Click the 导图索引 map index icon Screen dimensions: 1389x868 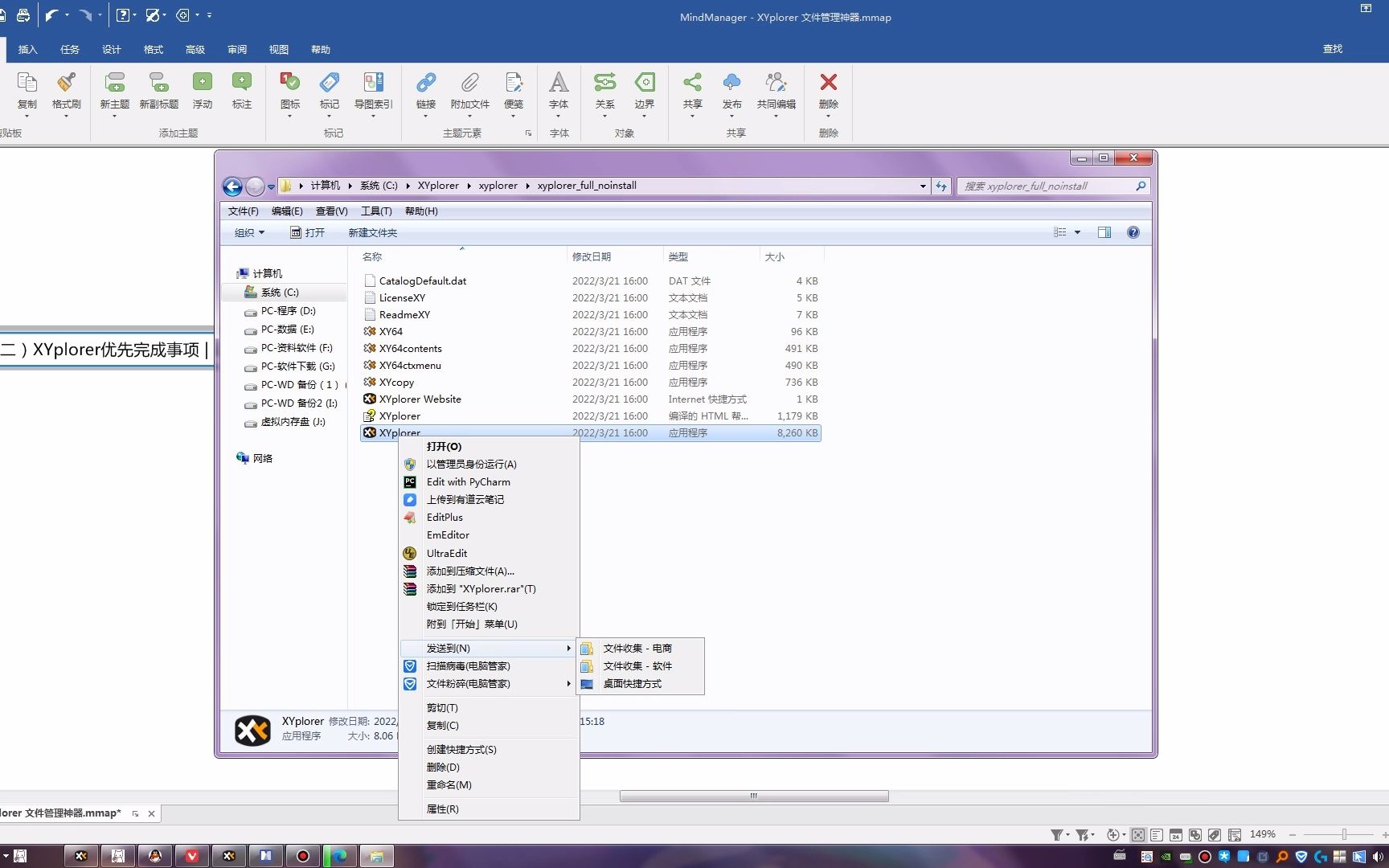click(374, 83)
